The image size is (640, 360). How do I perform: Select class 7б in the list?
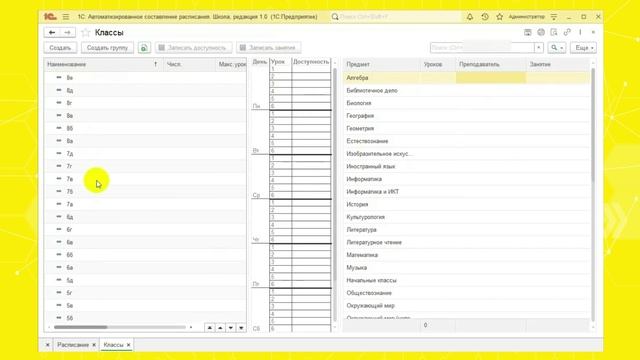point(145,191)
